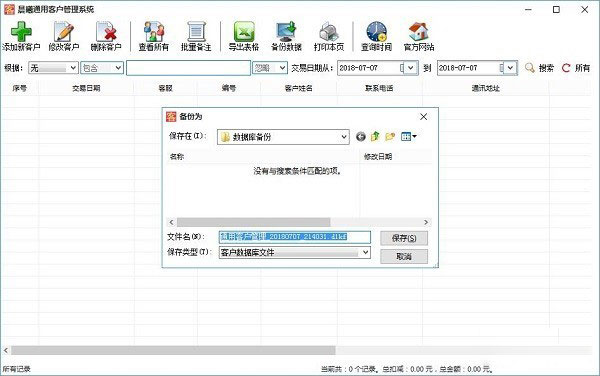Open the Official Website house icon
The image size is (600, 376).
(x=419, y=31)
